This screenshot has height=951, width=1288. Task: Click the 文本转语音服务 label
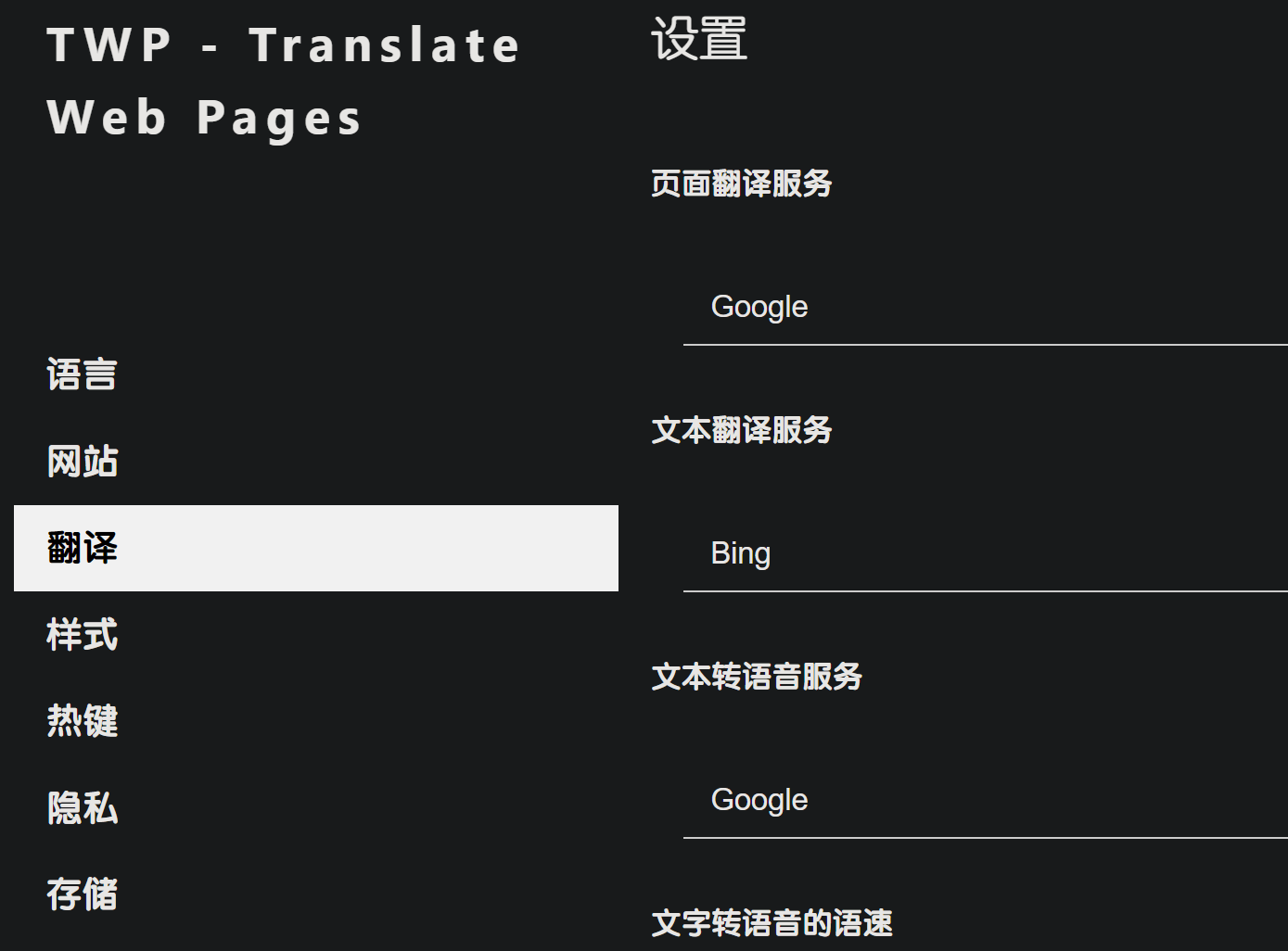click(756, 677)
